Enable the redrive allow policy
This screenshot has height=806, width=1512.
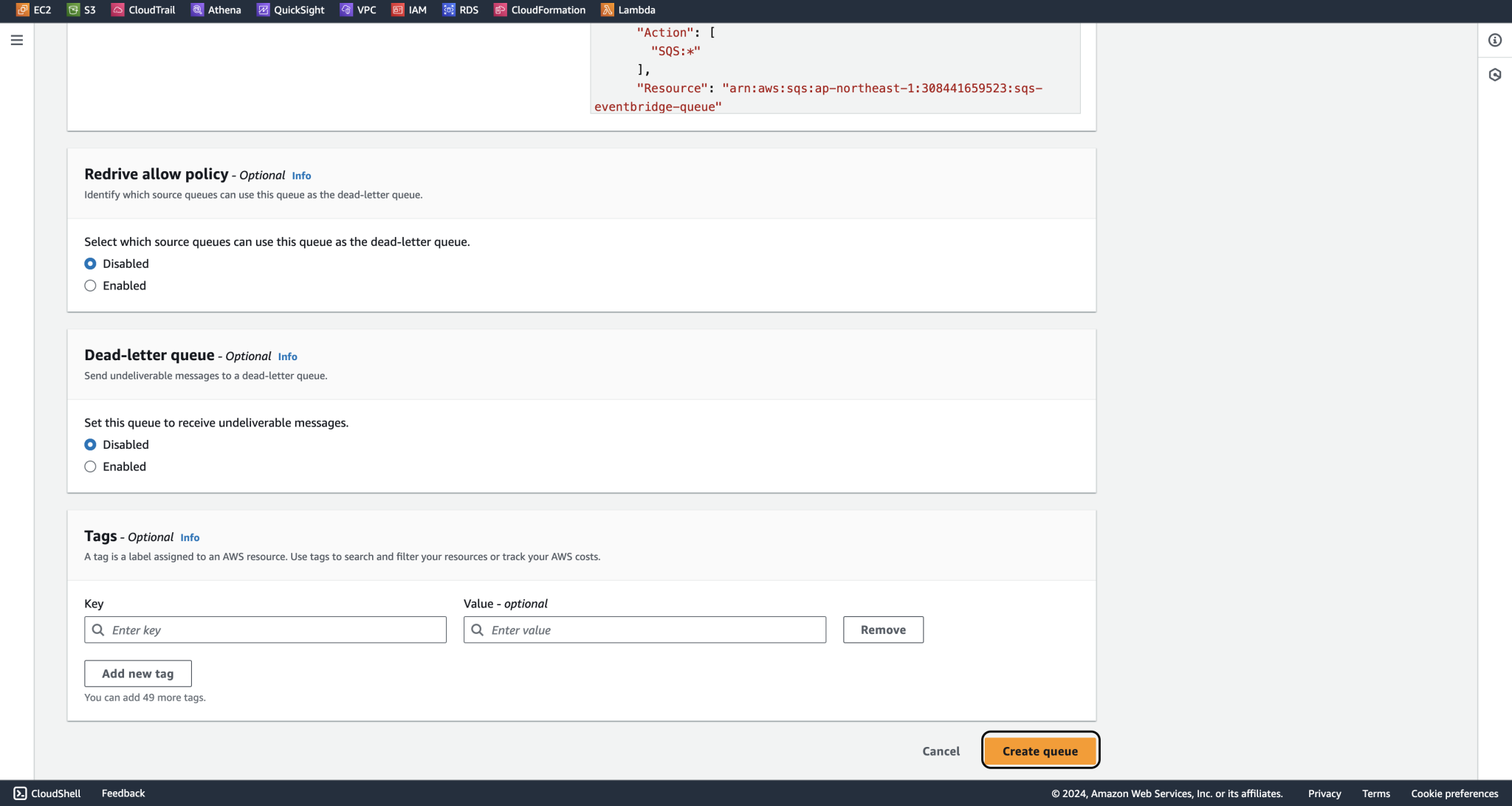tap(90, 286)
